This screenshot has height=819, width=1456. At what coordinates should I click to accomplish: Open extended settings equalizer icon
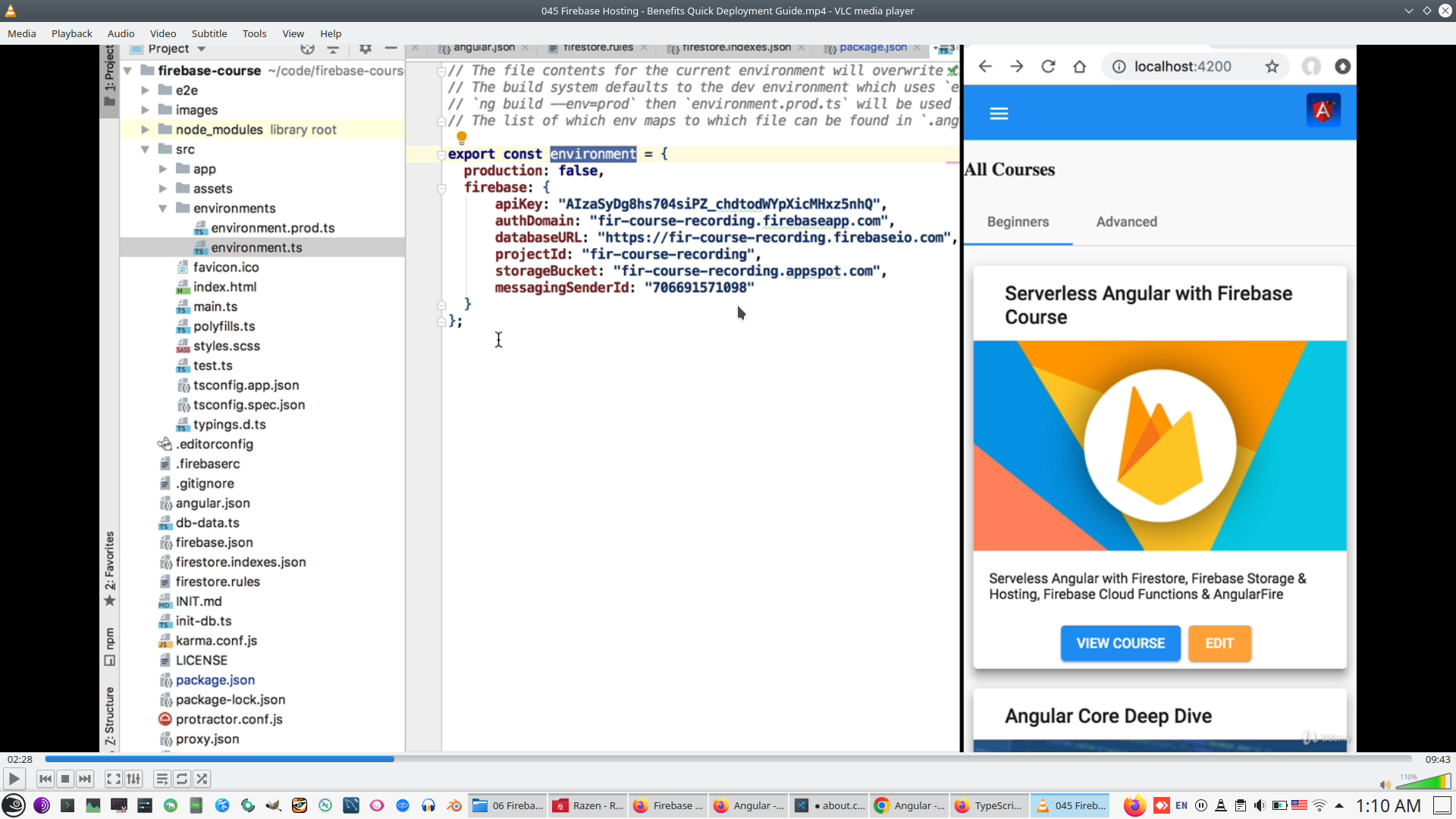pos(133,779)
